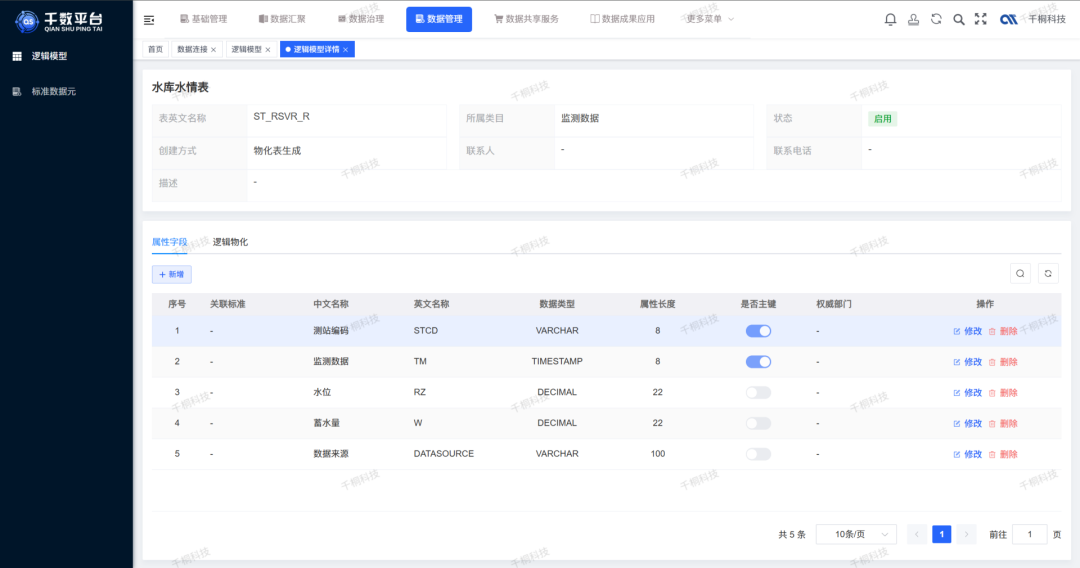Viewport: 1080px width, 568px height.
Task: Collapse sidebar with the hamburger menu icon
Action: (x=149, y=20)
